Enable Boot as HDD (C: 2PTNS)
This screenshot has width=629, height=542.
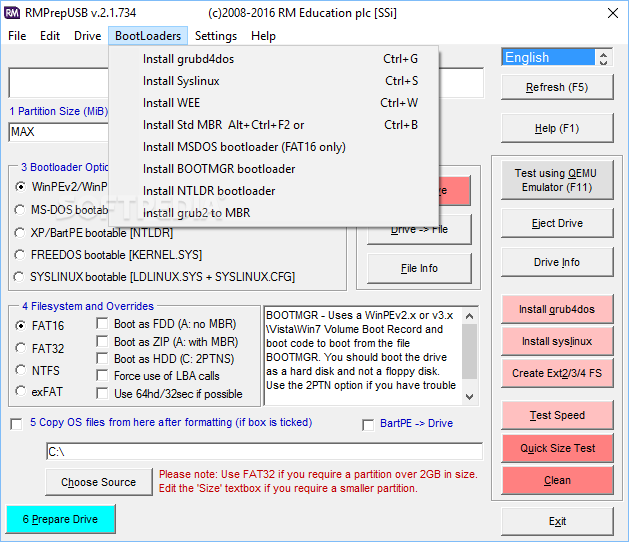click(x=102, y=359)
